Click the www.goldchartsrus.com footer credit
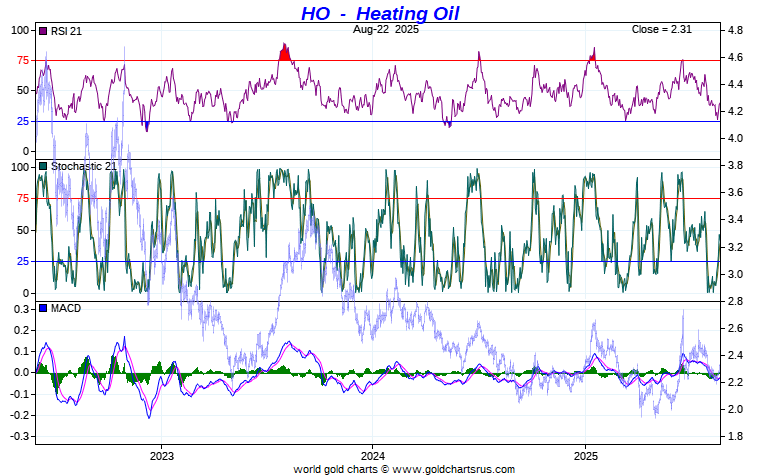 [453, 469]
